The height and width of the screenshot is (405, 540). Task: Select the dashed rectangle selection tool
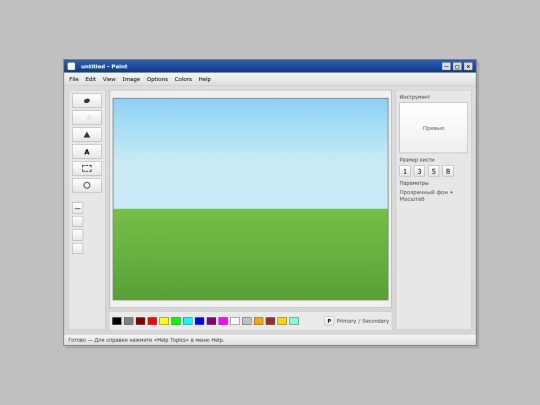pos(87,168)
